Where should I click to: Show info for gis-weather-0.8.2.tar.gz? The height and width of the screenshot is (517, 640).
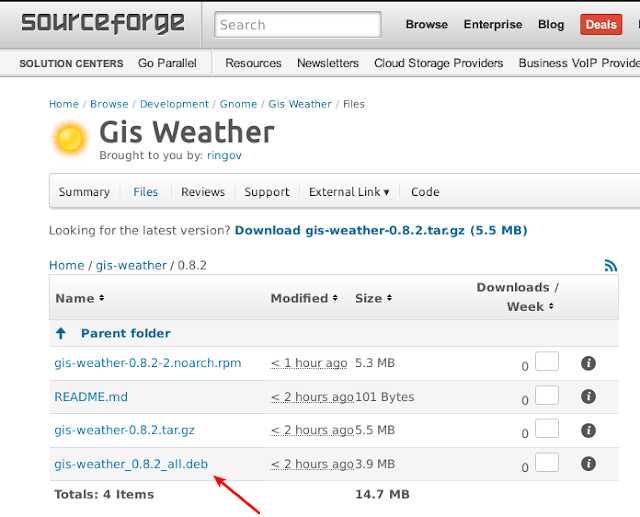coord(588,430)
